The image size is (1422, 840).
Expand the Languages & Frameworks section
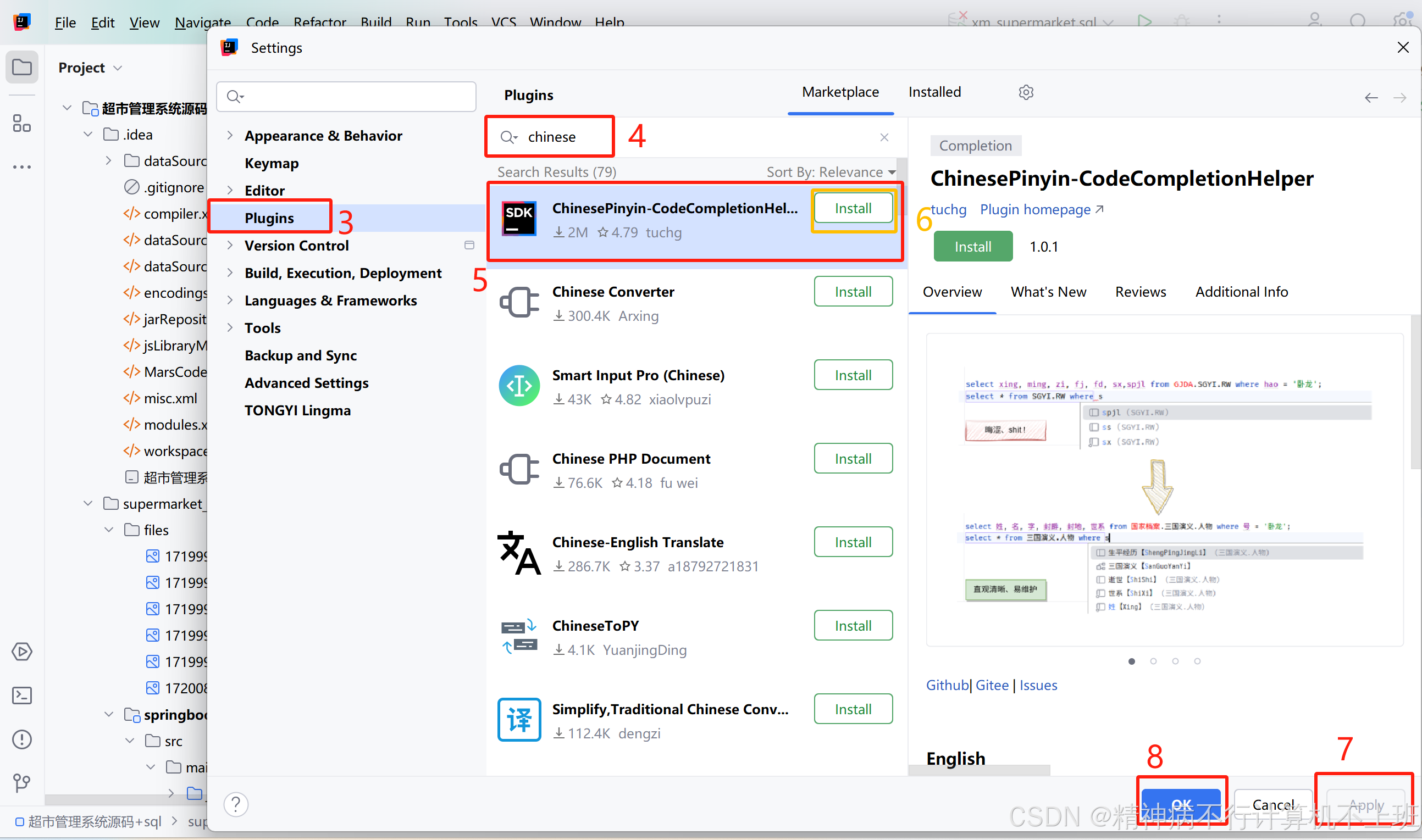point(230,301)
